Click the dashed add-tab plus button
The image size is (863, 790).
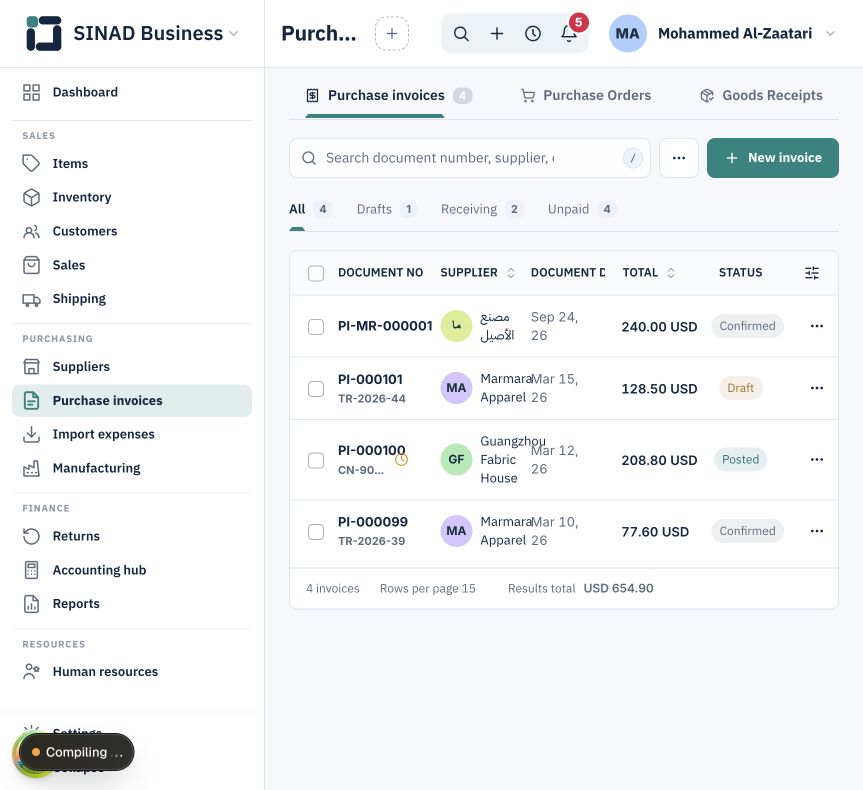(x=392, y=34)
